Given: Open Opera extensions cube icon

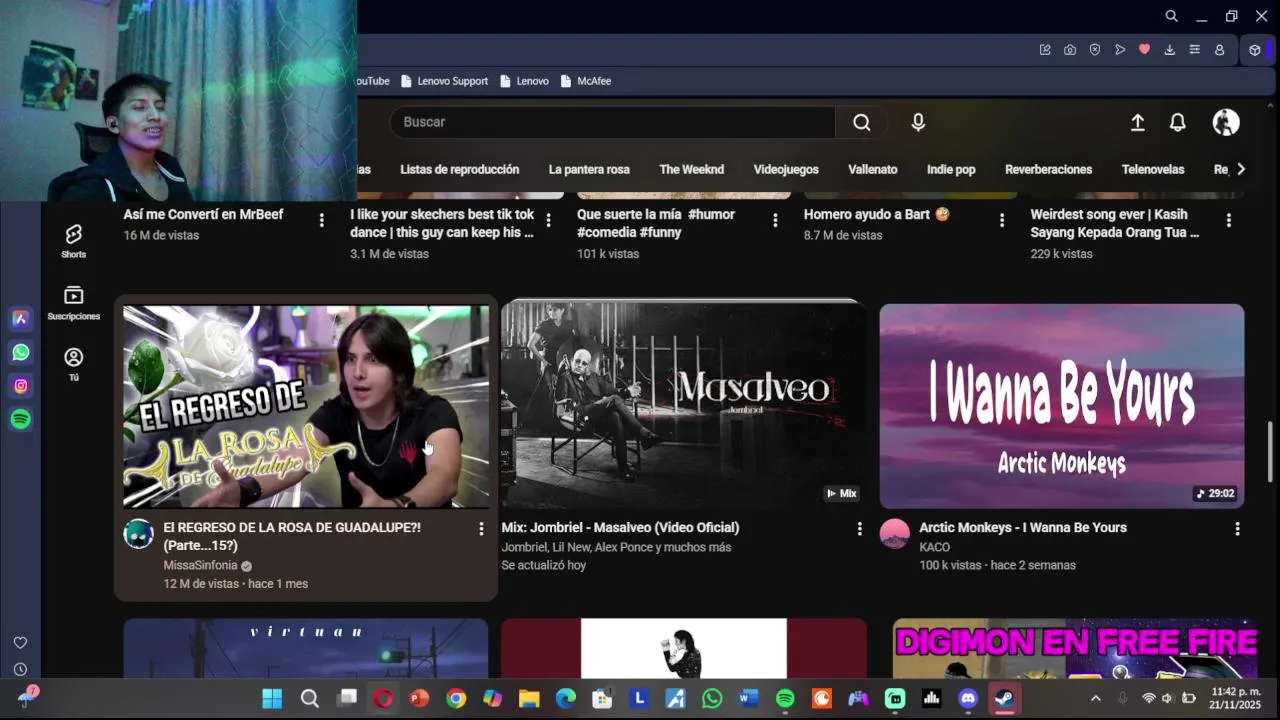Looking at the screenshot, I should click(x=1255, y=50).
